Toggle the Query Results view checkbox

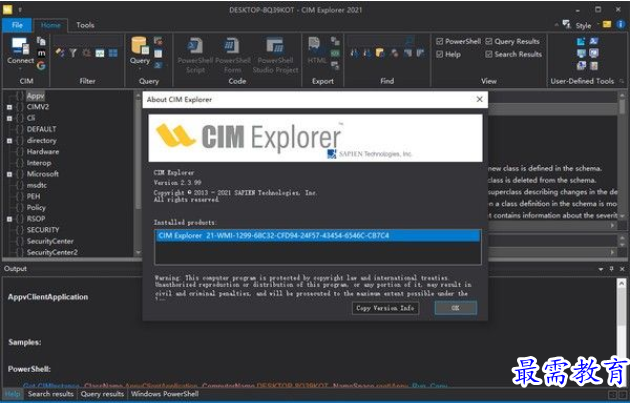pyautogui.click(x=489, y=41)
